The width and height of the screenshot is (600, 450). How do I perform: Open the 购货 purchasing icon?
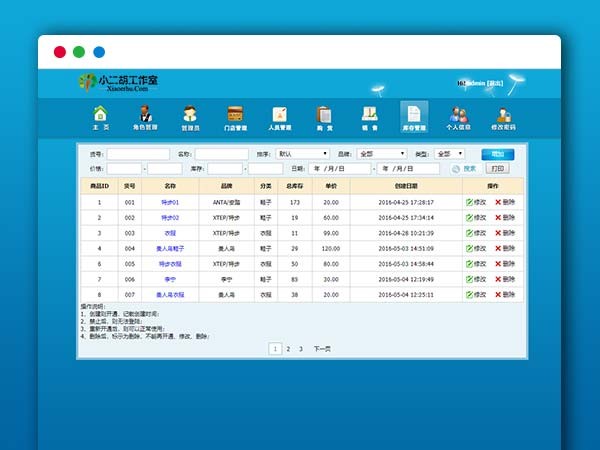324,117
